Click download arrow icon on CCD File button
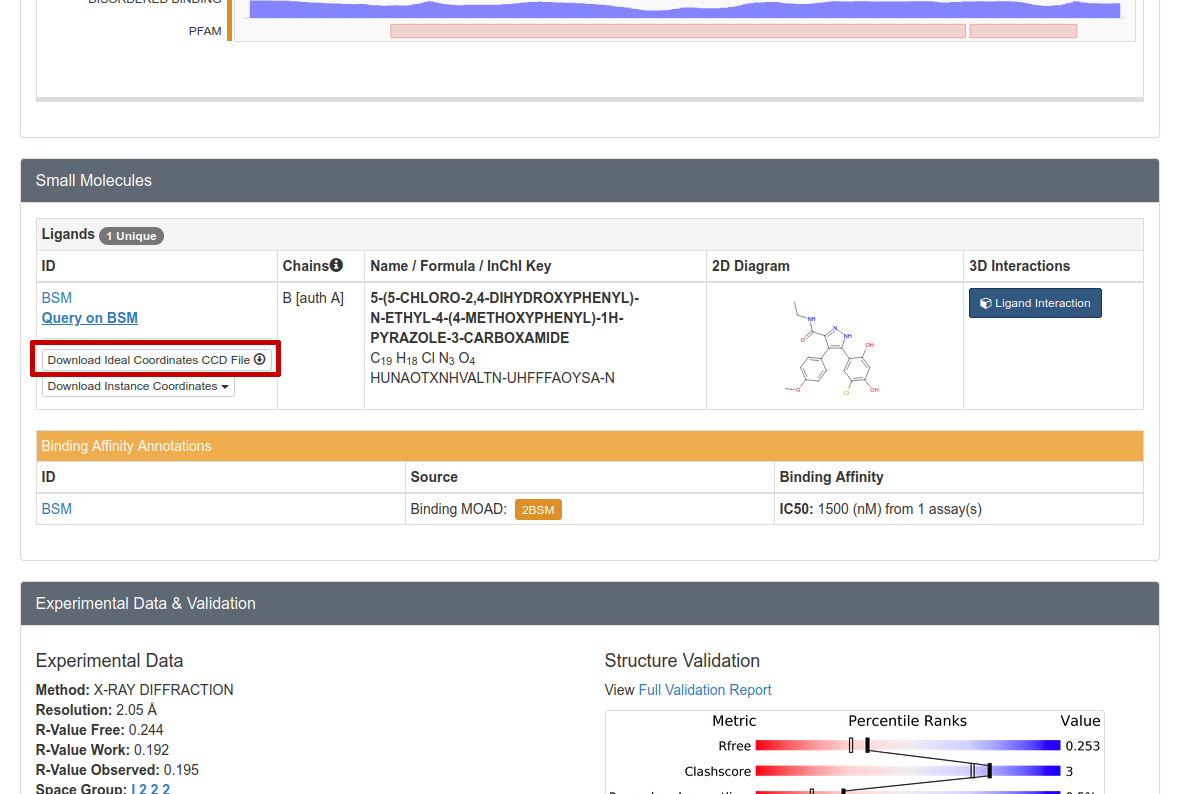This screenshot has width=1191, height=794. pyautogui.click(x=260, y=359)
